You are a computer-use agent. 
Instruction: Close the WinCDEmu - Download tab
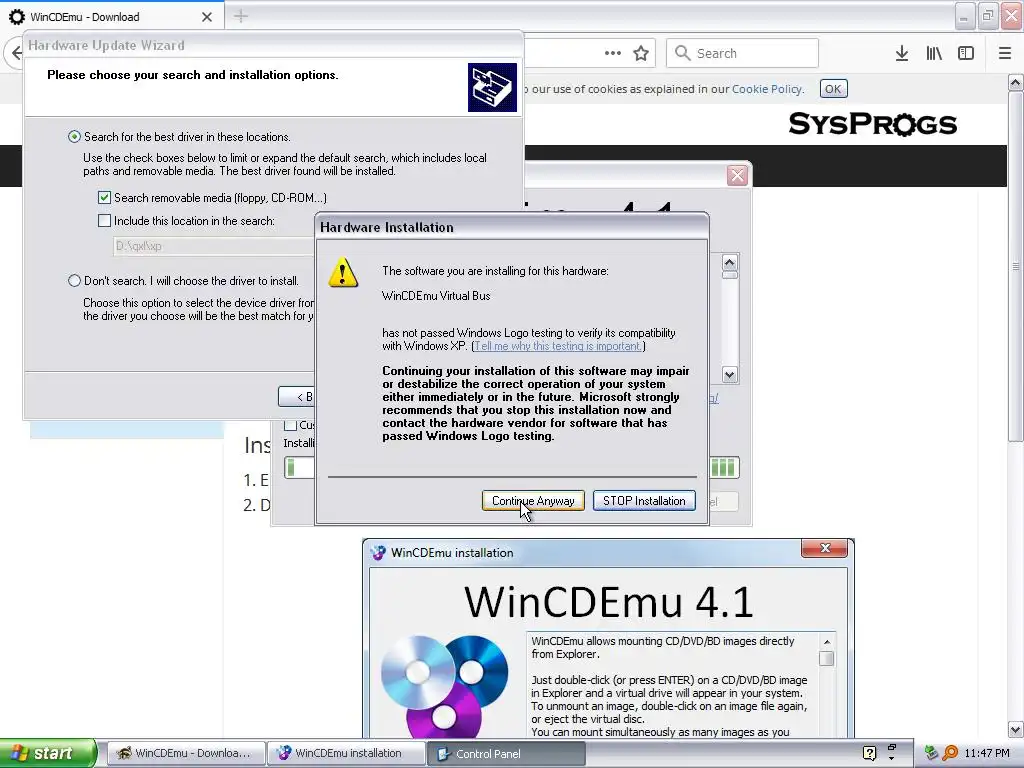tap(207, 17)
